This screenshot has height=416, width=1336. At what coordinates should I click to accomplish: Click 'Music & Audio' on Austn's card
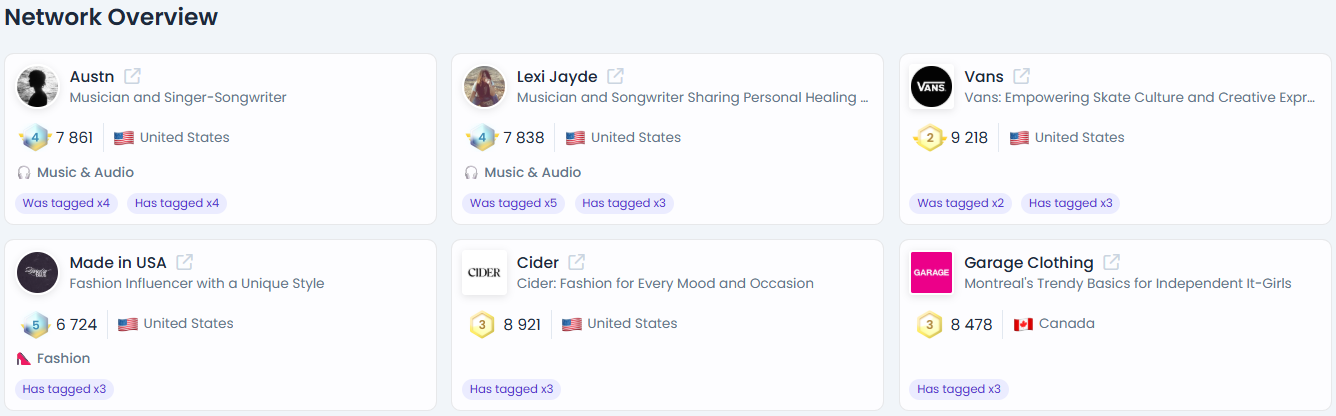tap(85, 173)
